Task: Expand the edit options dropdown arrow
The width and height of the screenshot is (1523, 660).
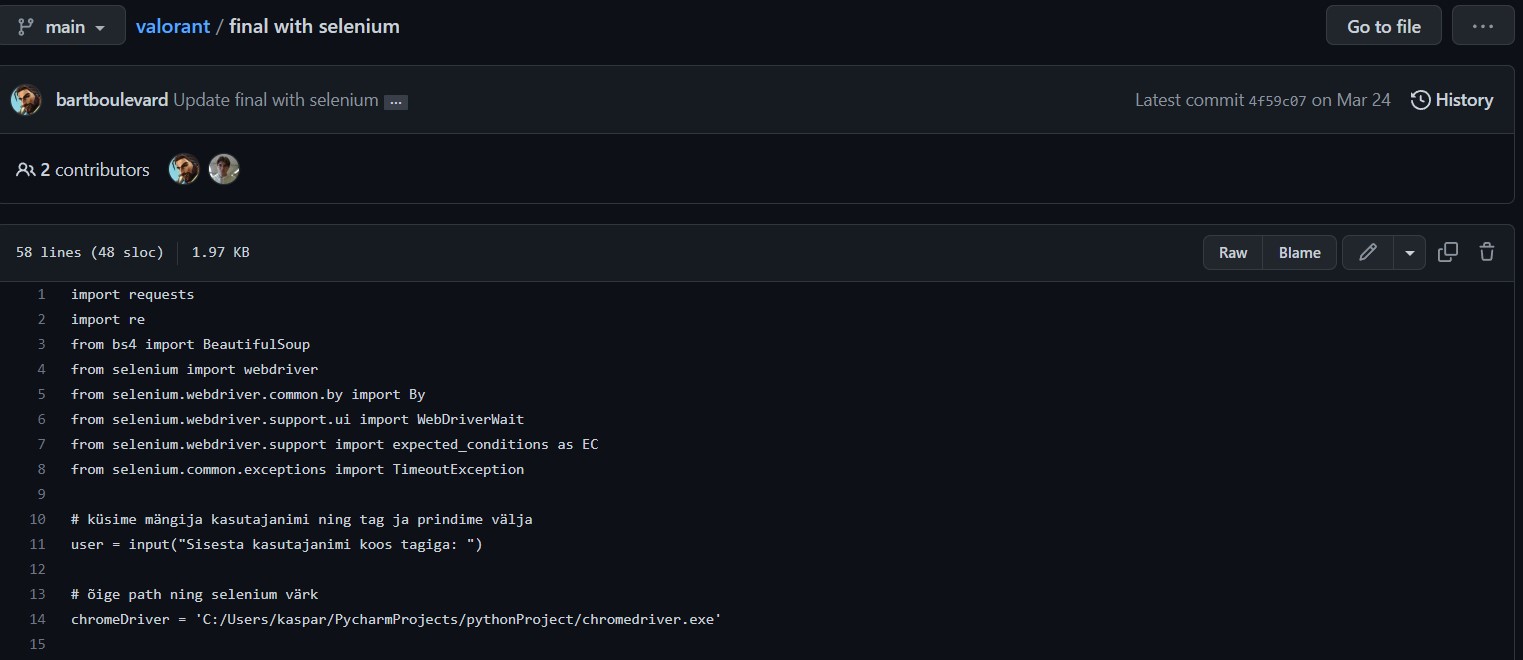Action: 1409,253
